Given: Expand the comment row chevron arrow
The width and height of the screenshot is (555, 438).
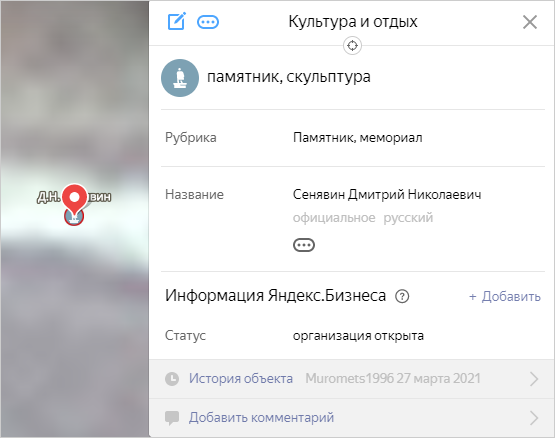Looking at the screenshot, I should point(534,418).
